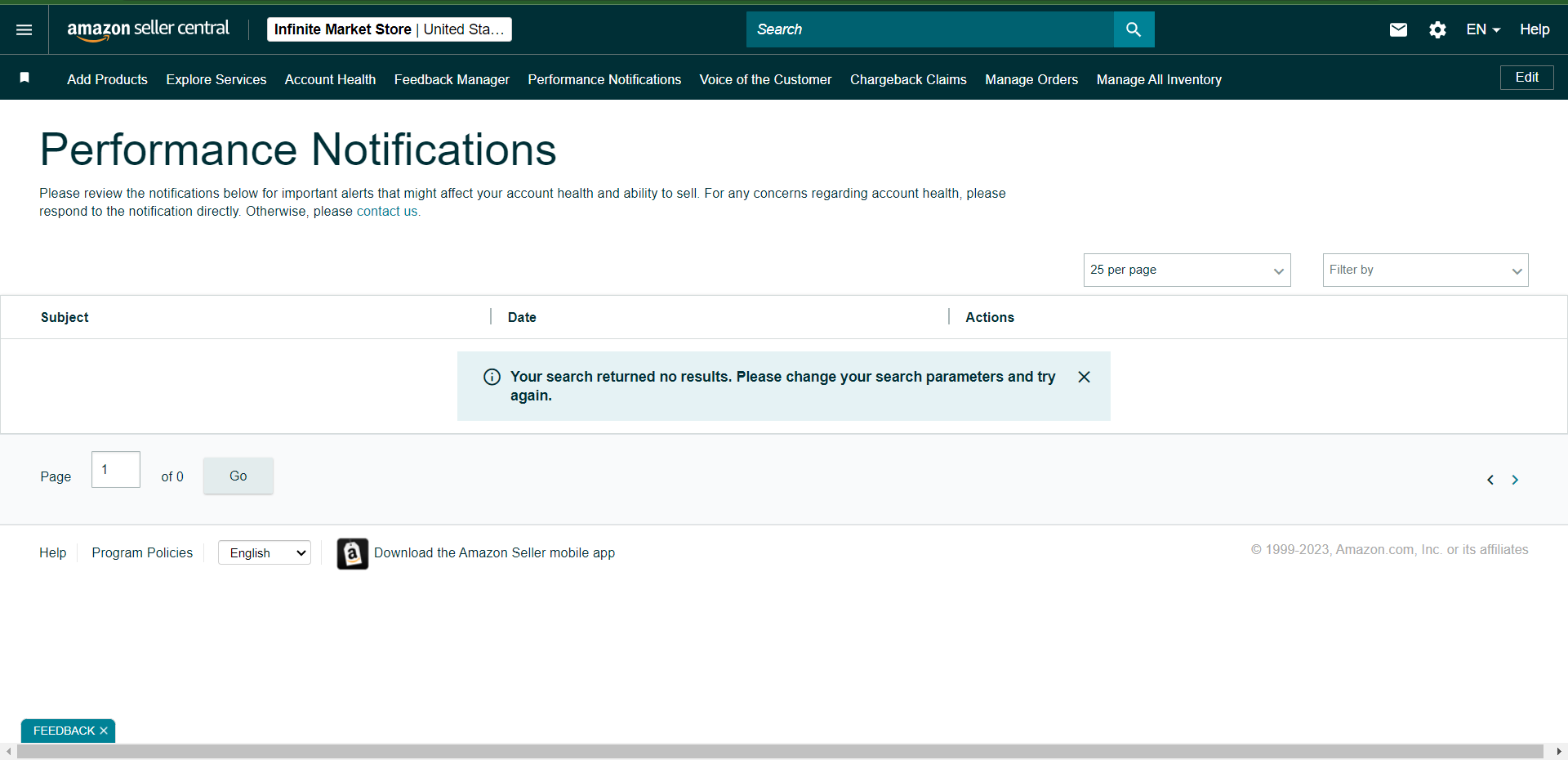
Task: Open Voice of the Customer menu item
Action: (765, 79)
